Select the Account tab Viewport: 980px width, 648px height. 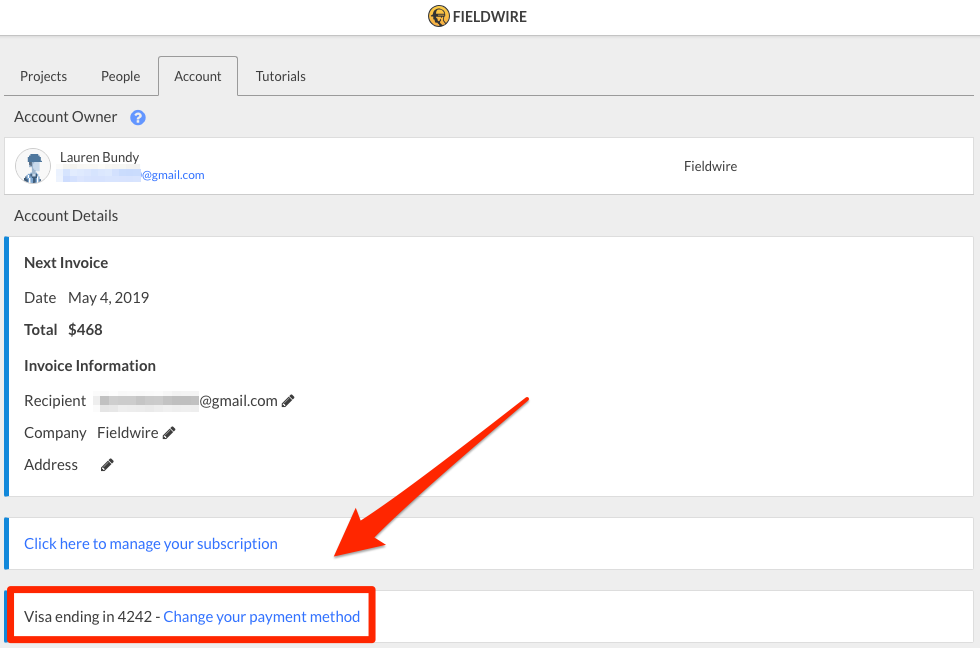click(198, 76)
